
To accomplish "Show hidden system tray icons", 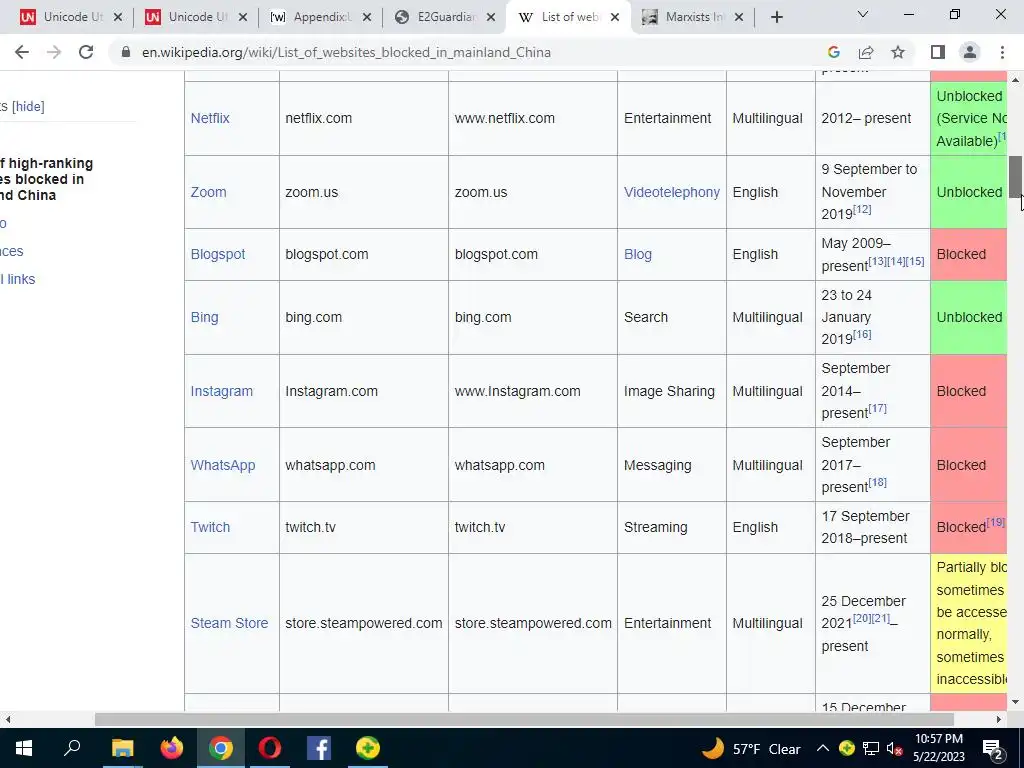I will click(823, 749).
